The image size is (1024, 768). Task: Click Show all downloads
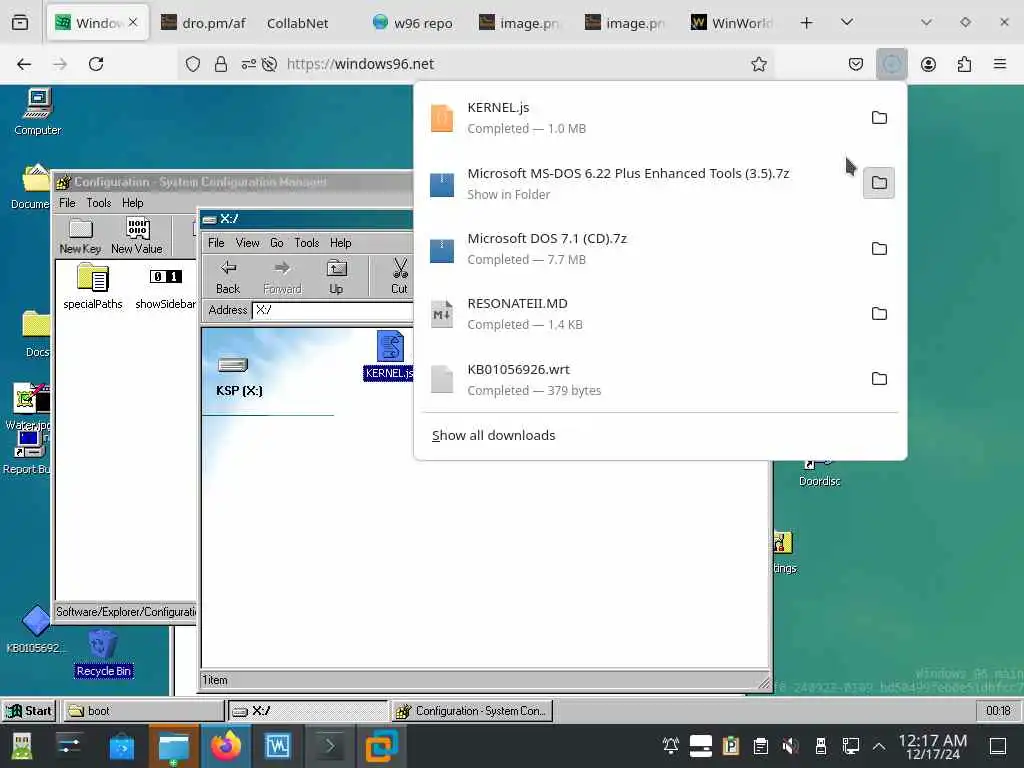(494, 436)
